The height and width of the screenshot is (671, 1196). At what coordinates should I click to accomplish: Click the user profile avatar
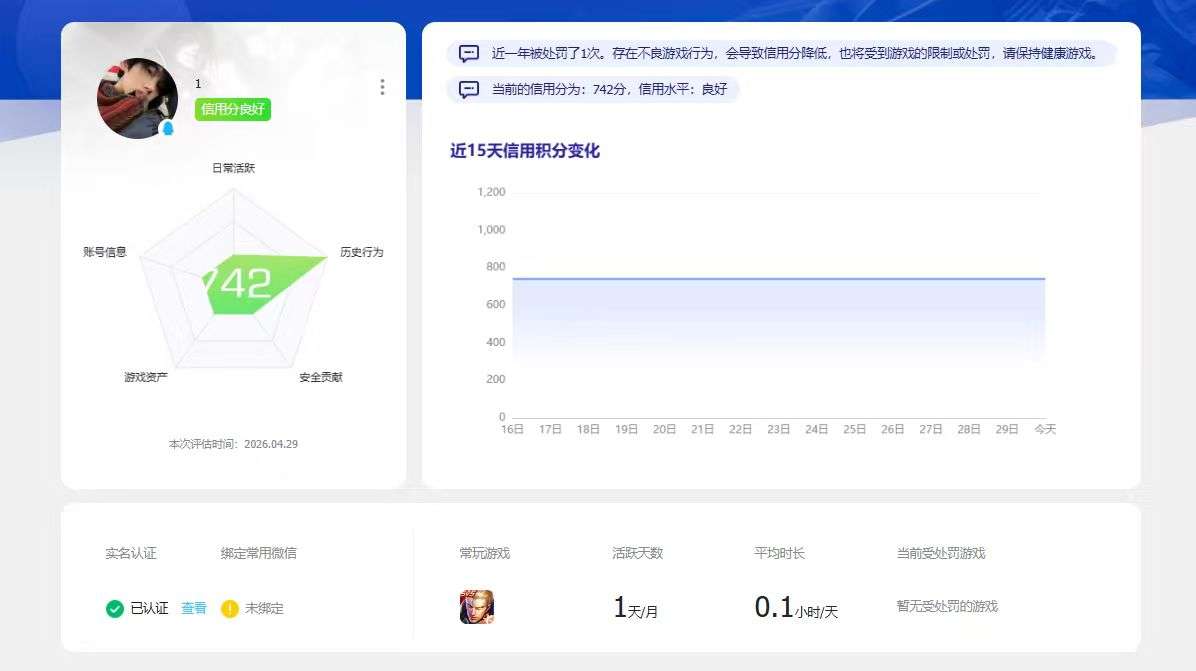(x=137, y=98)
